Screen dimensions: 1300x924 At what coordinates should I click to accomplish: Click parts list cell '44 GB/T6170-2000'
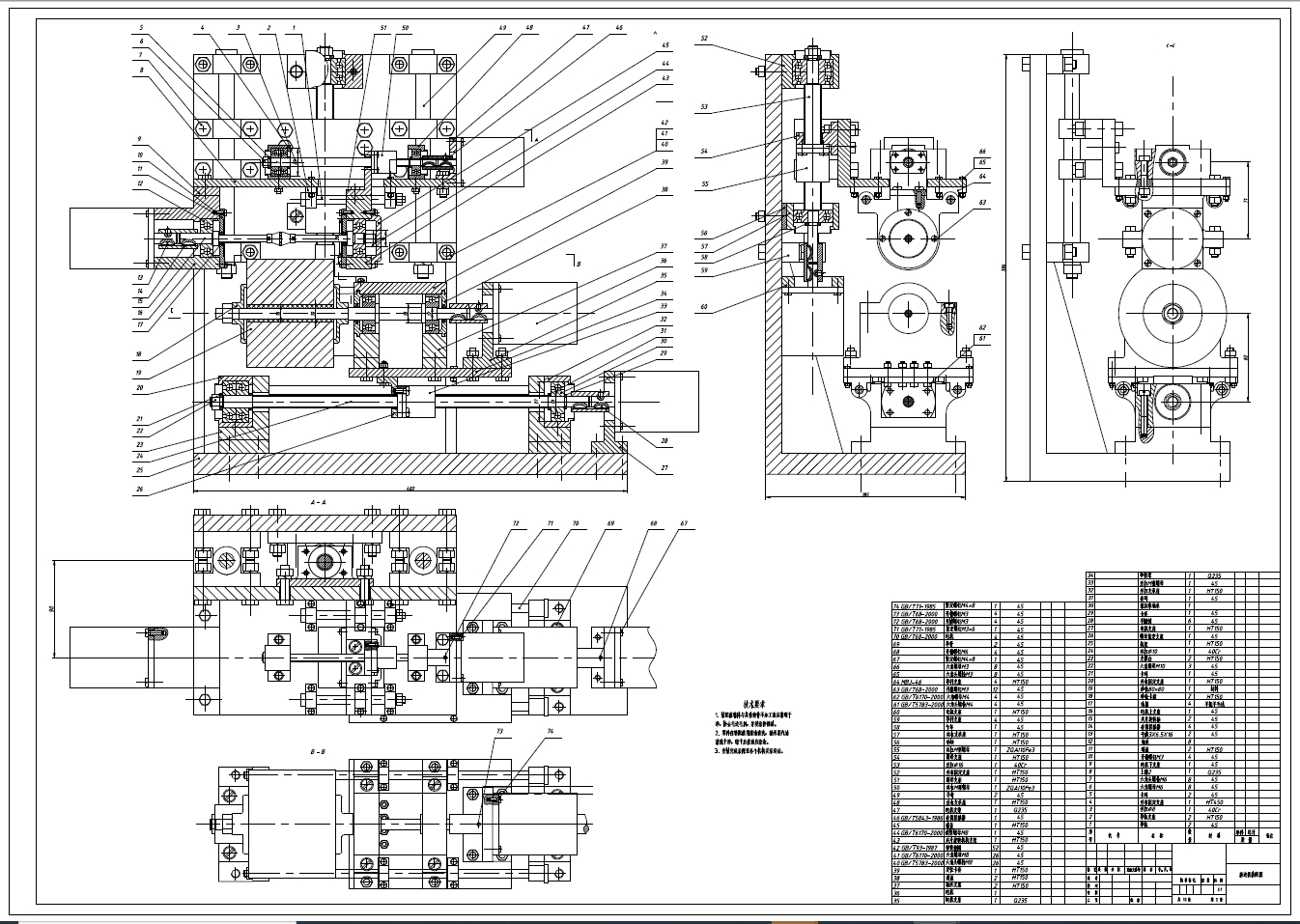[x=918, y=832]
